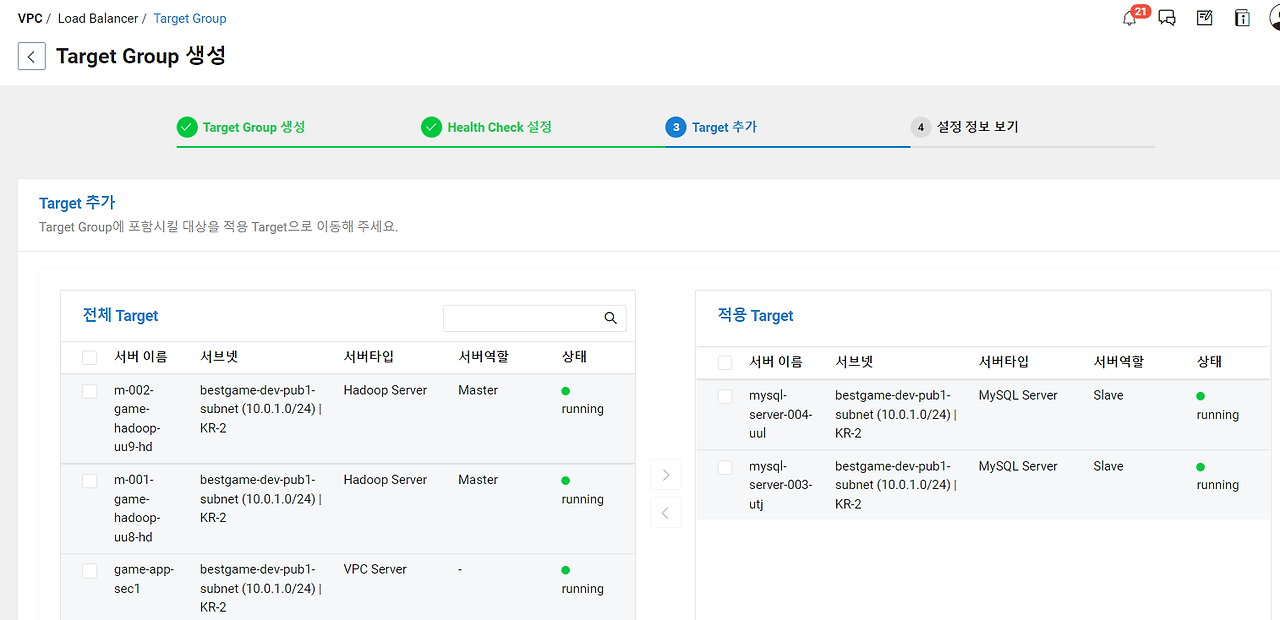1280x620 pixels.
Task: Go to the 설정 정보 보기 step
Action: 977,127
